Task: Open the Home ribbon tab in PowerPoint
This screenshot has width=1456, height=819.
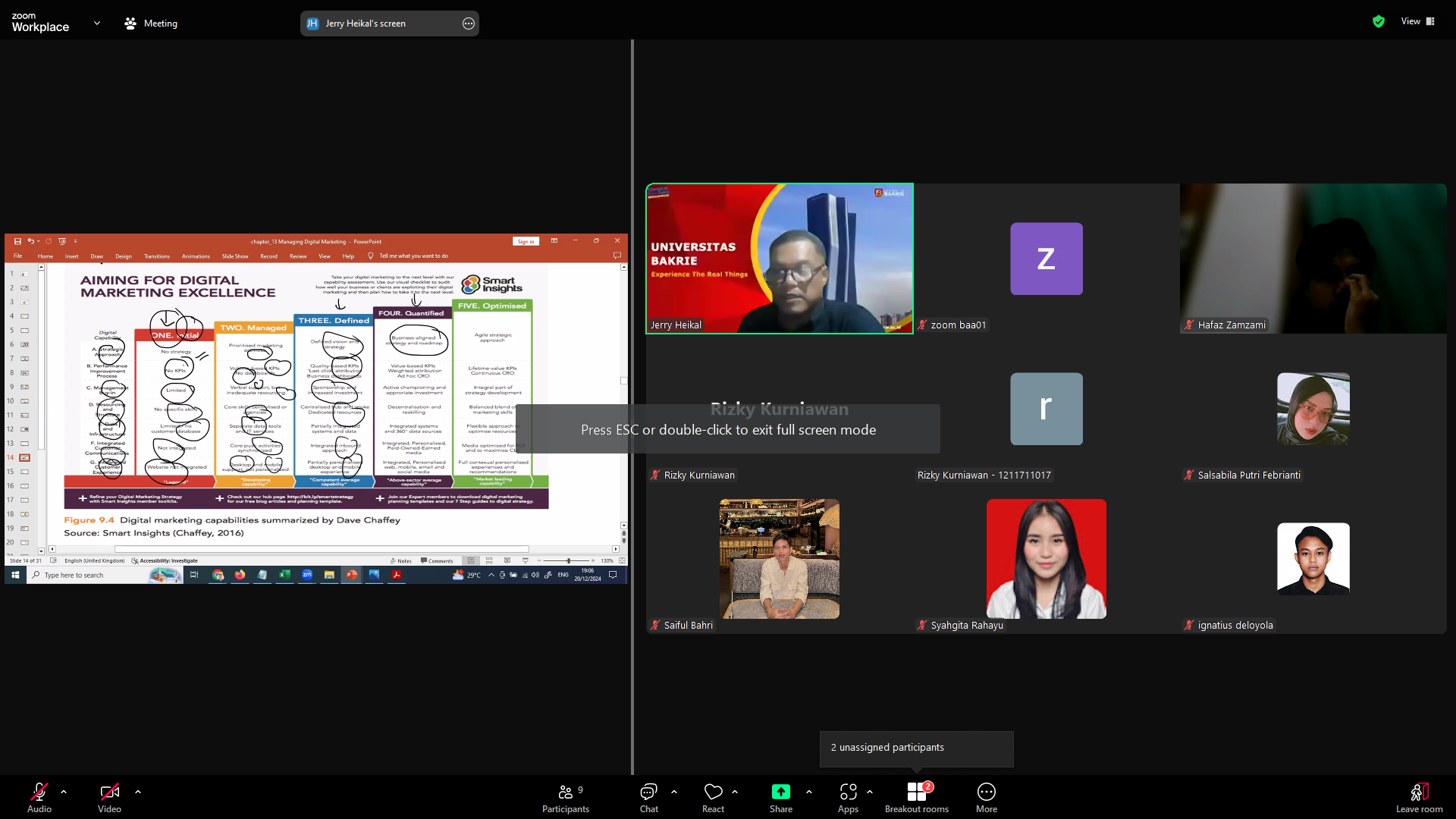Action: click(x=45, y=256)
